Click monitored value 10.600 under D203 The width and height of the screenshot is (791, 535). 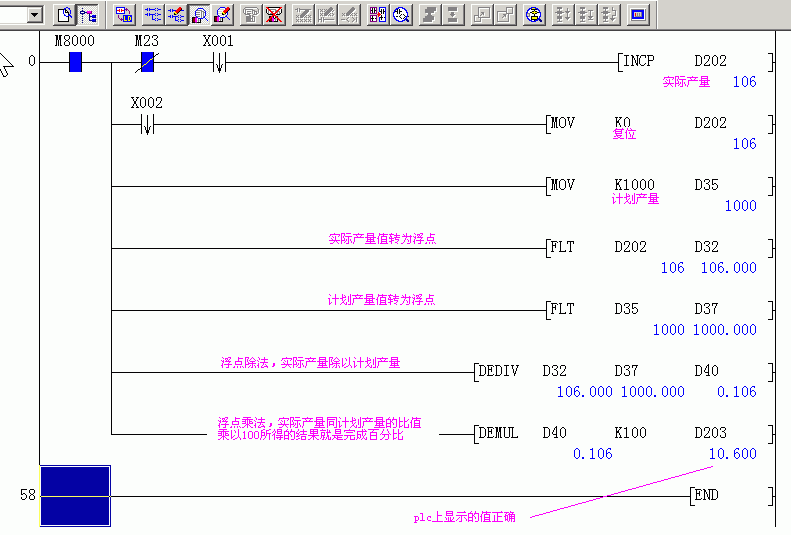point(732,454)
